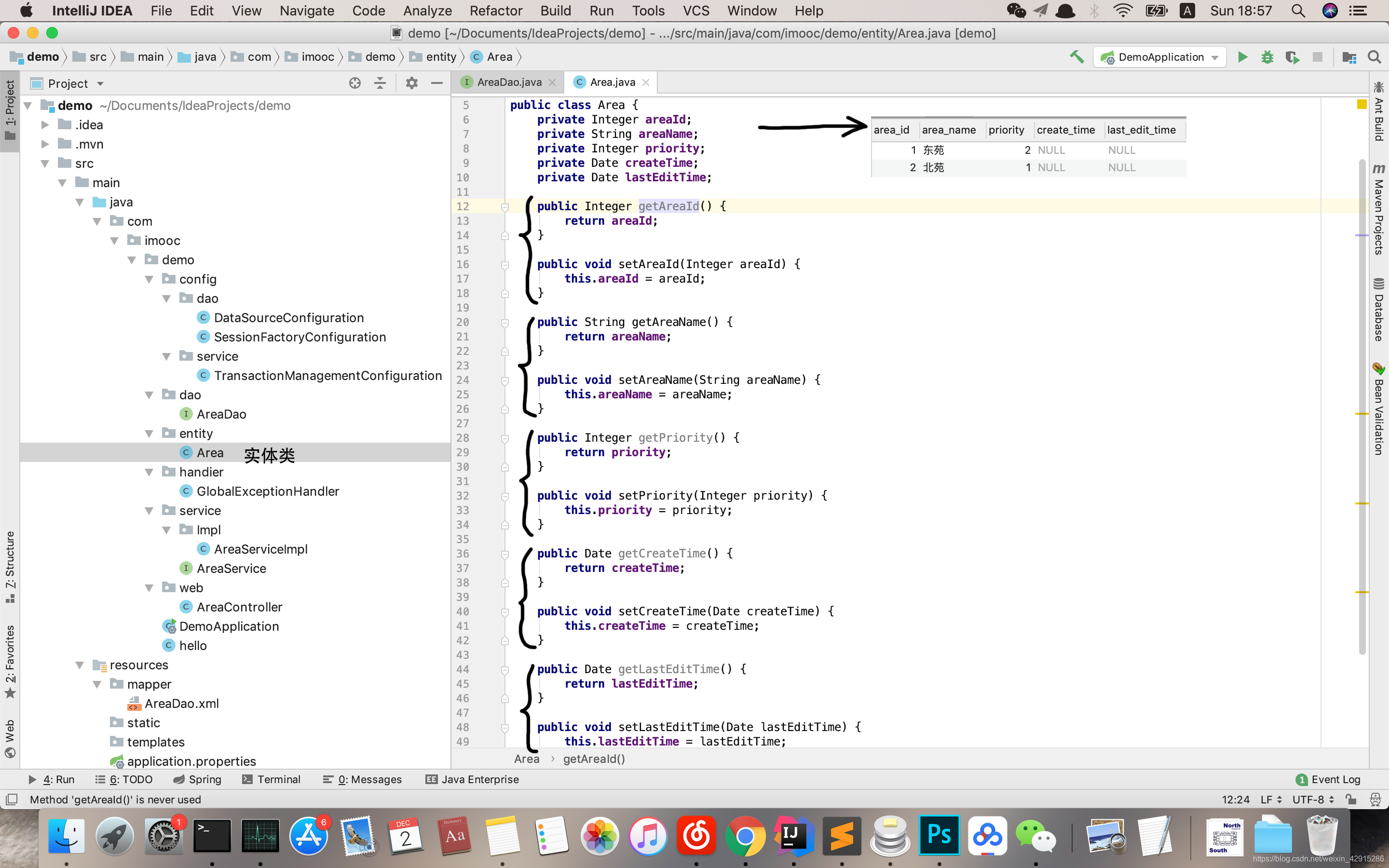This screenshot has width=1389, height=868.
Task: Open the Event Log
Action: coord(1328,779)
